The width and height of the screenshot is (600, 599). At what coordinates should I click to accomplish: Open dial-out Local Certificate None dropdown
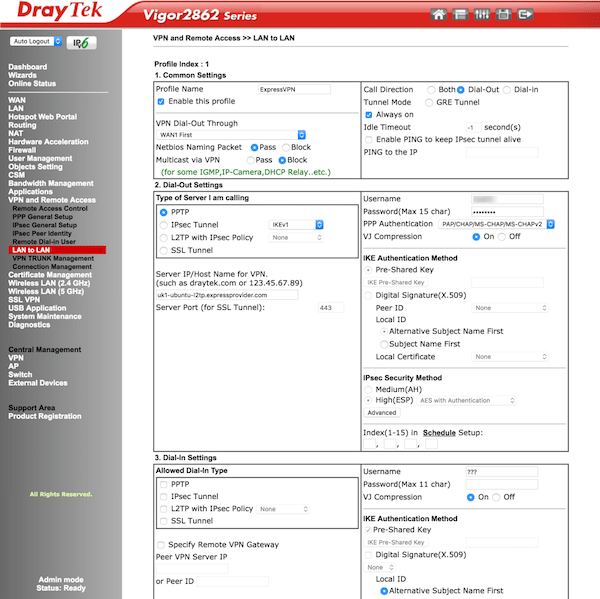pyautogui.click(x=510, y=357)
